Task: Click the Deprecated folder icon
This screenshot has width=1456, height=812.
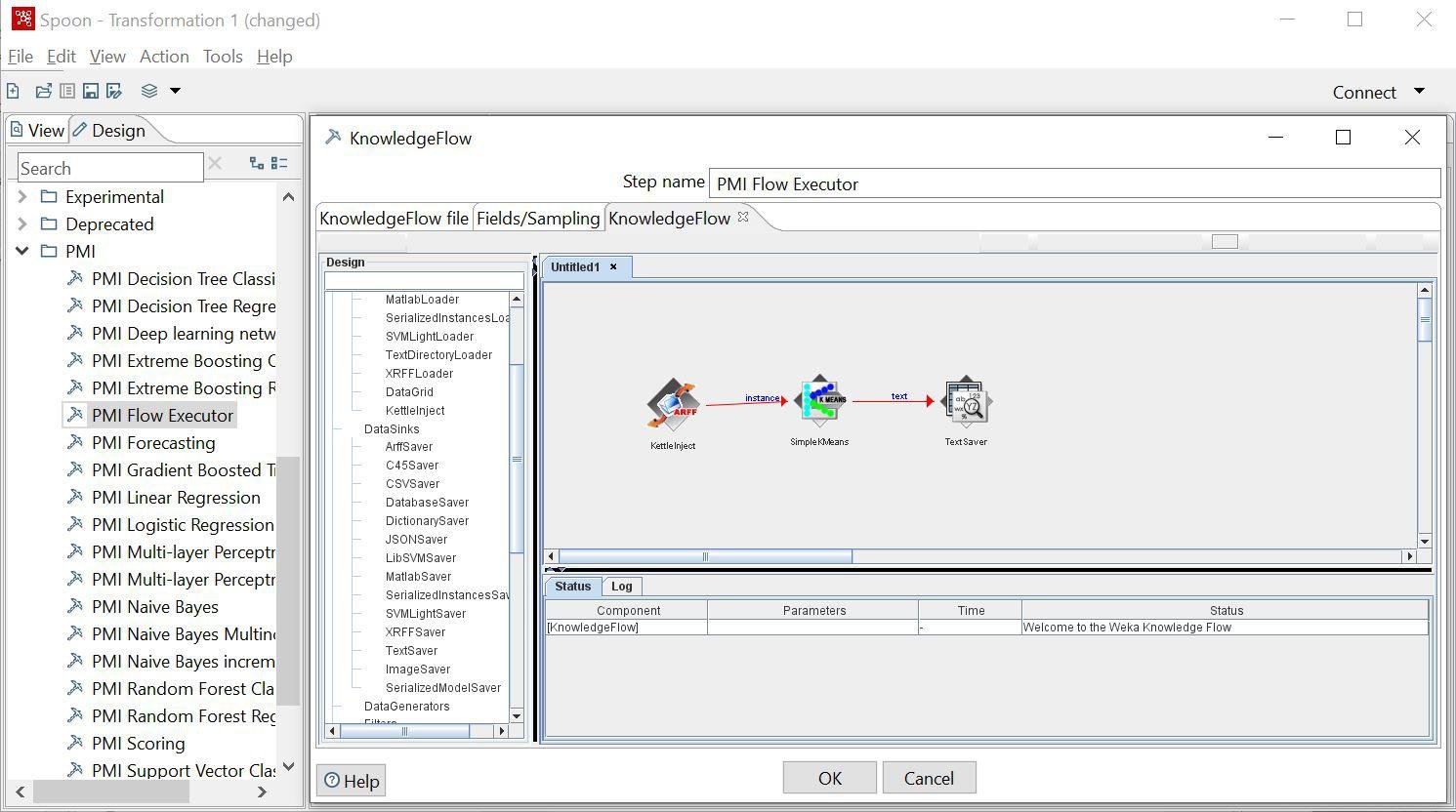Action: (x=49, y=223)
